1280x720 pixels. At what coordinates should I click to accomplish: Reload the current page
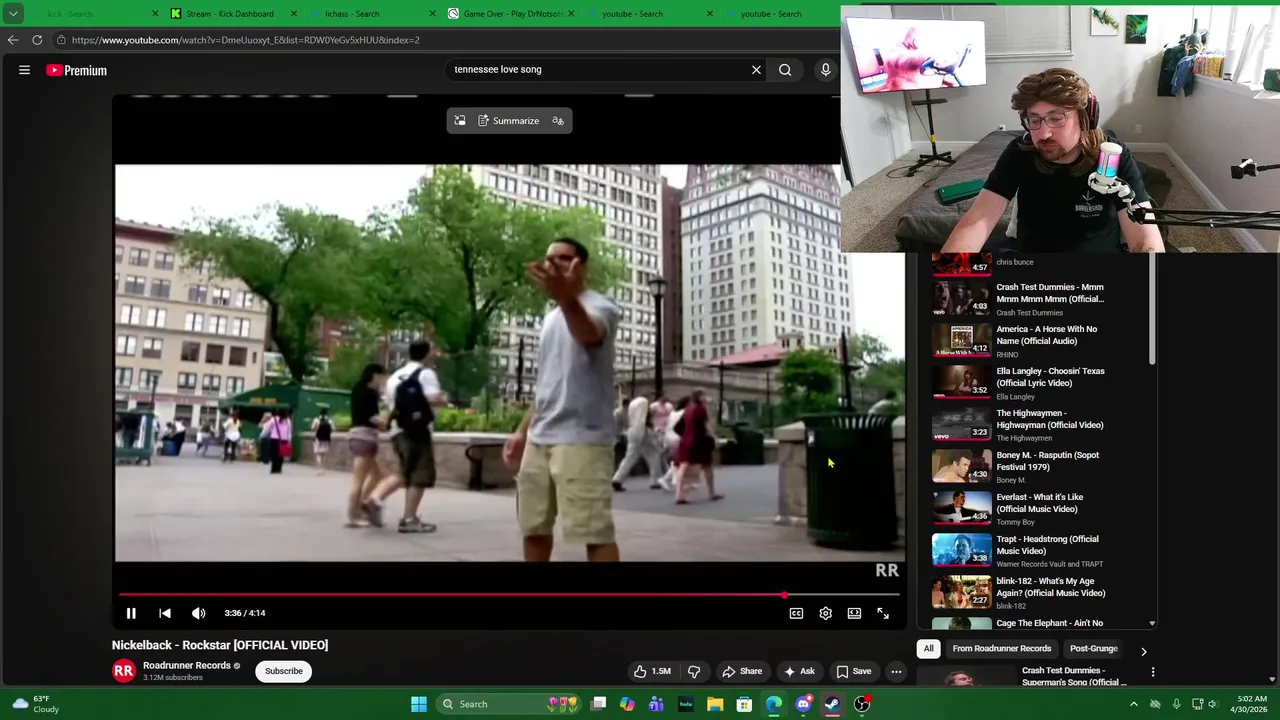coord(37,40)
